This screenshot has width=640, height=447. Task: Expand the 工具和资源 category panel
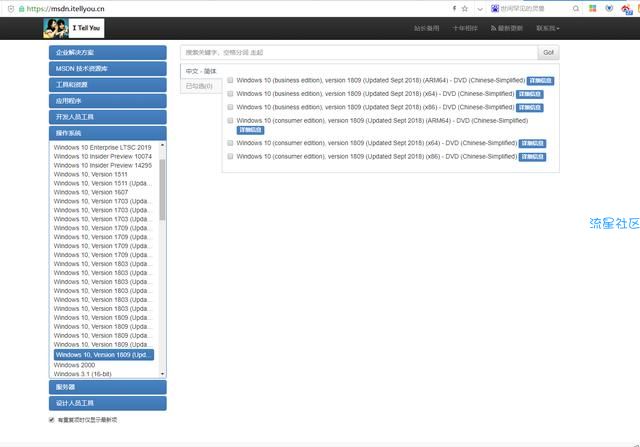[x=108, y=85]
